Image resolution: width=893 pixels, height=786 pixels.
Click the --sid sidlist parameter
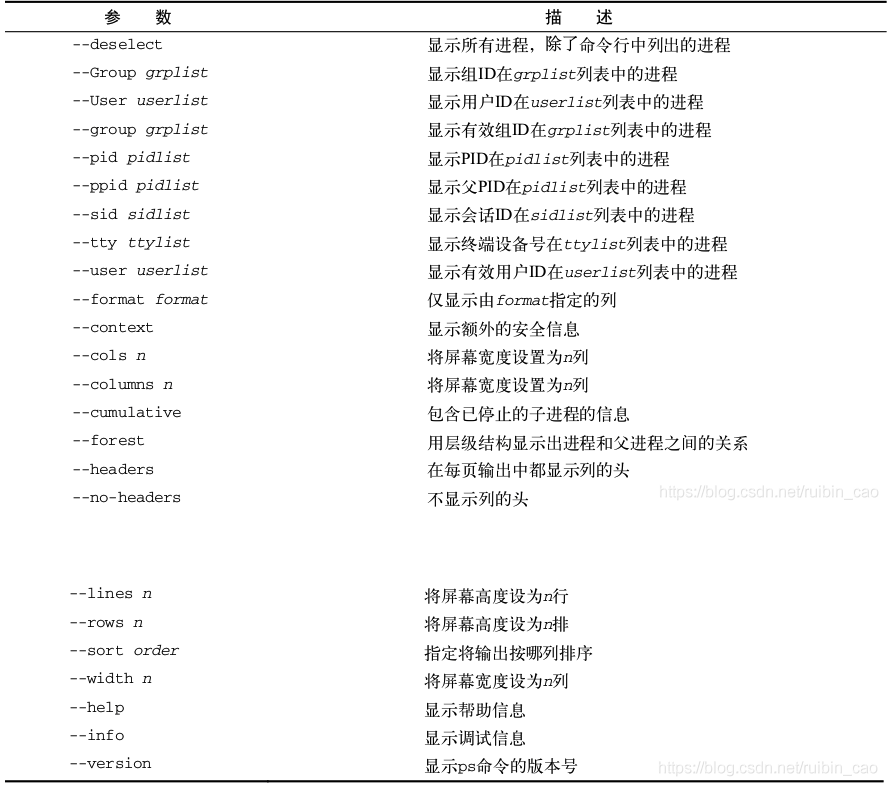pos(131,214)
